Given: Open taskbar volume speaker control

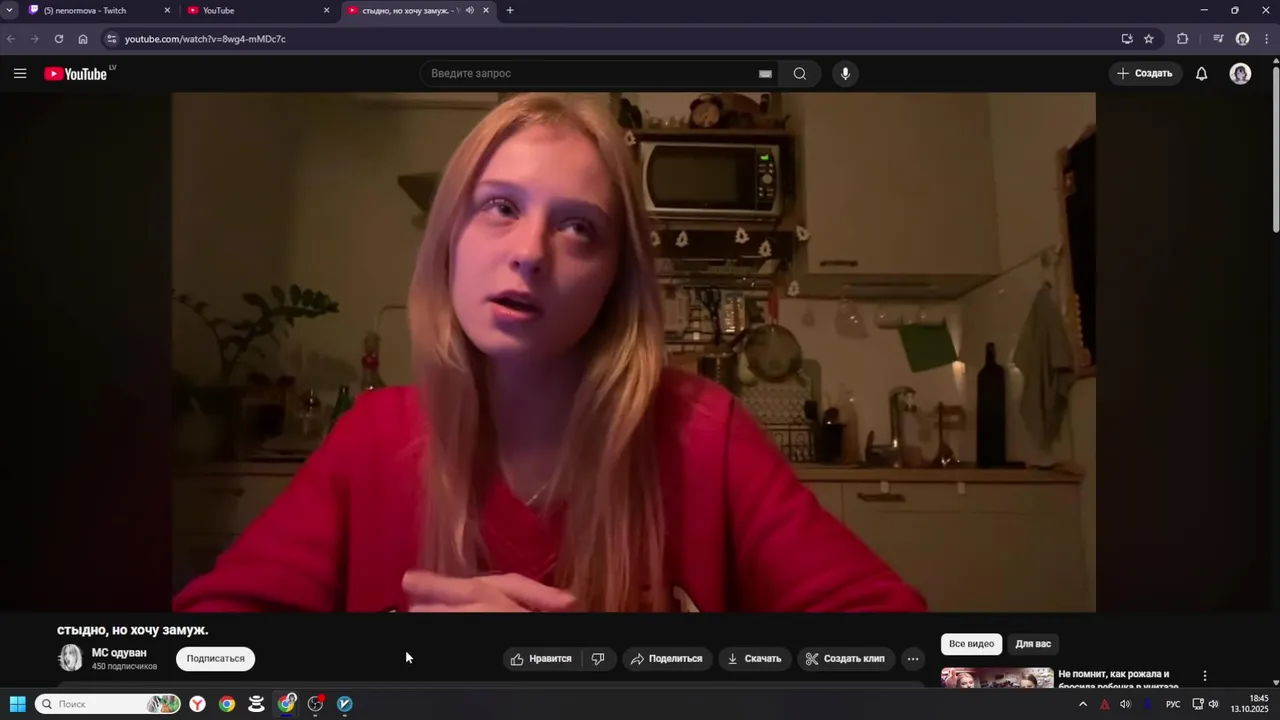Looking at the screenshot, I should coord(1214,704).
